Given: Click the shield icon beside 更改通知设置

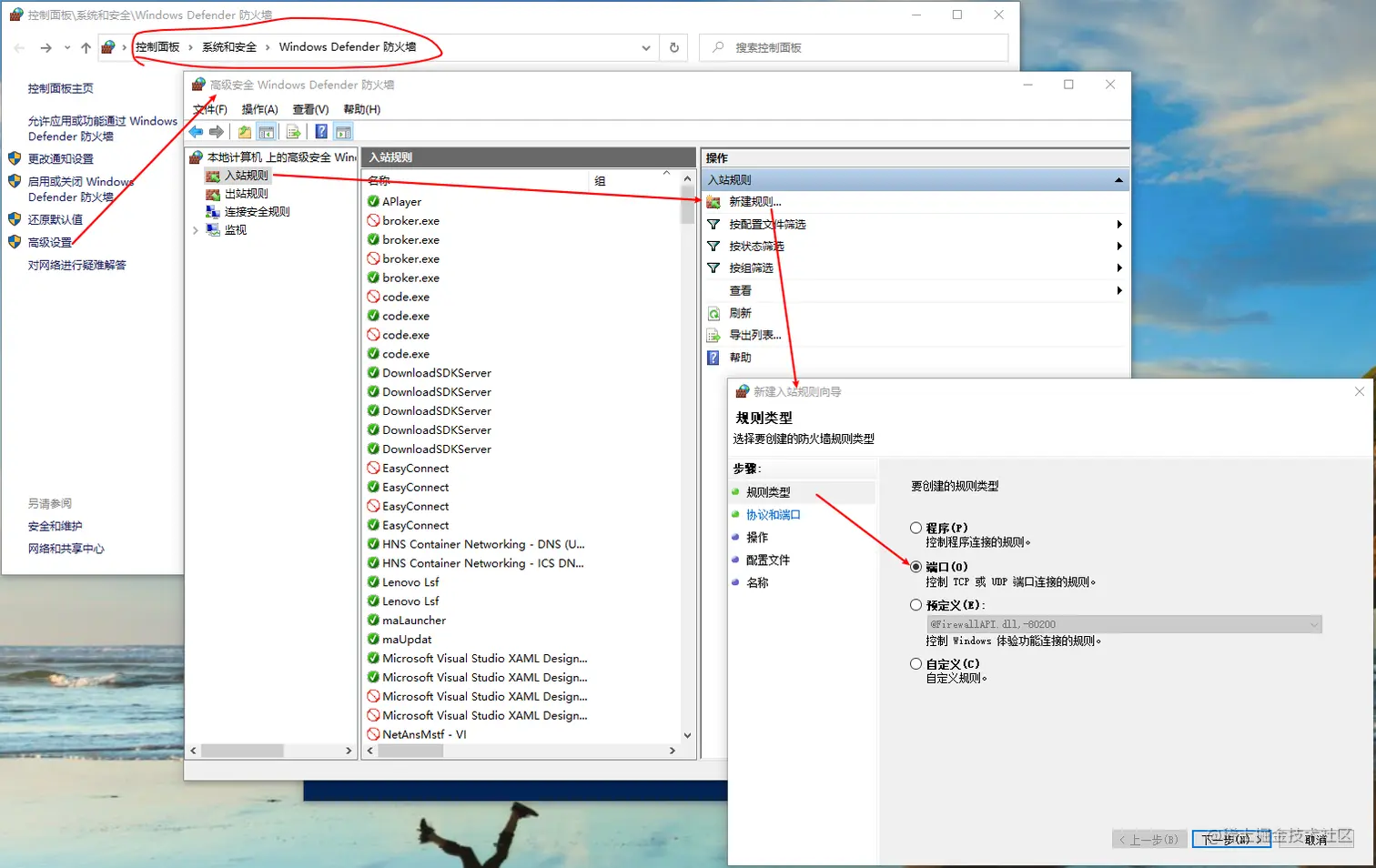Looking at the screenshot, I should (x=15, y=158).
